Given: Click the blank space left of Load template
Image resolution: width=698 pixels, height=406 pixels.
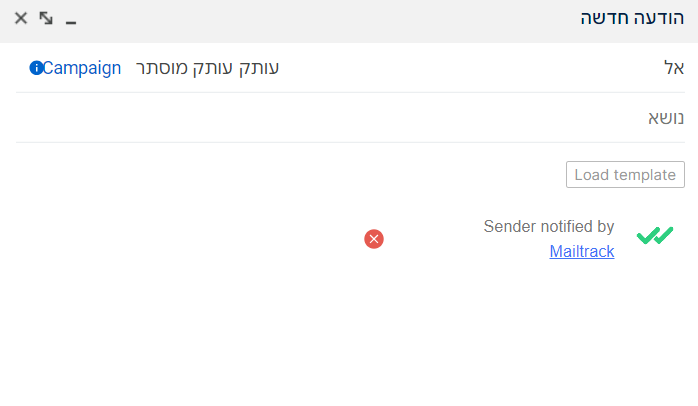Looking at the screenshot, I should (x=300, y=175).
